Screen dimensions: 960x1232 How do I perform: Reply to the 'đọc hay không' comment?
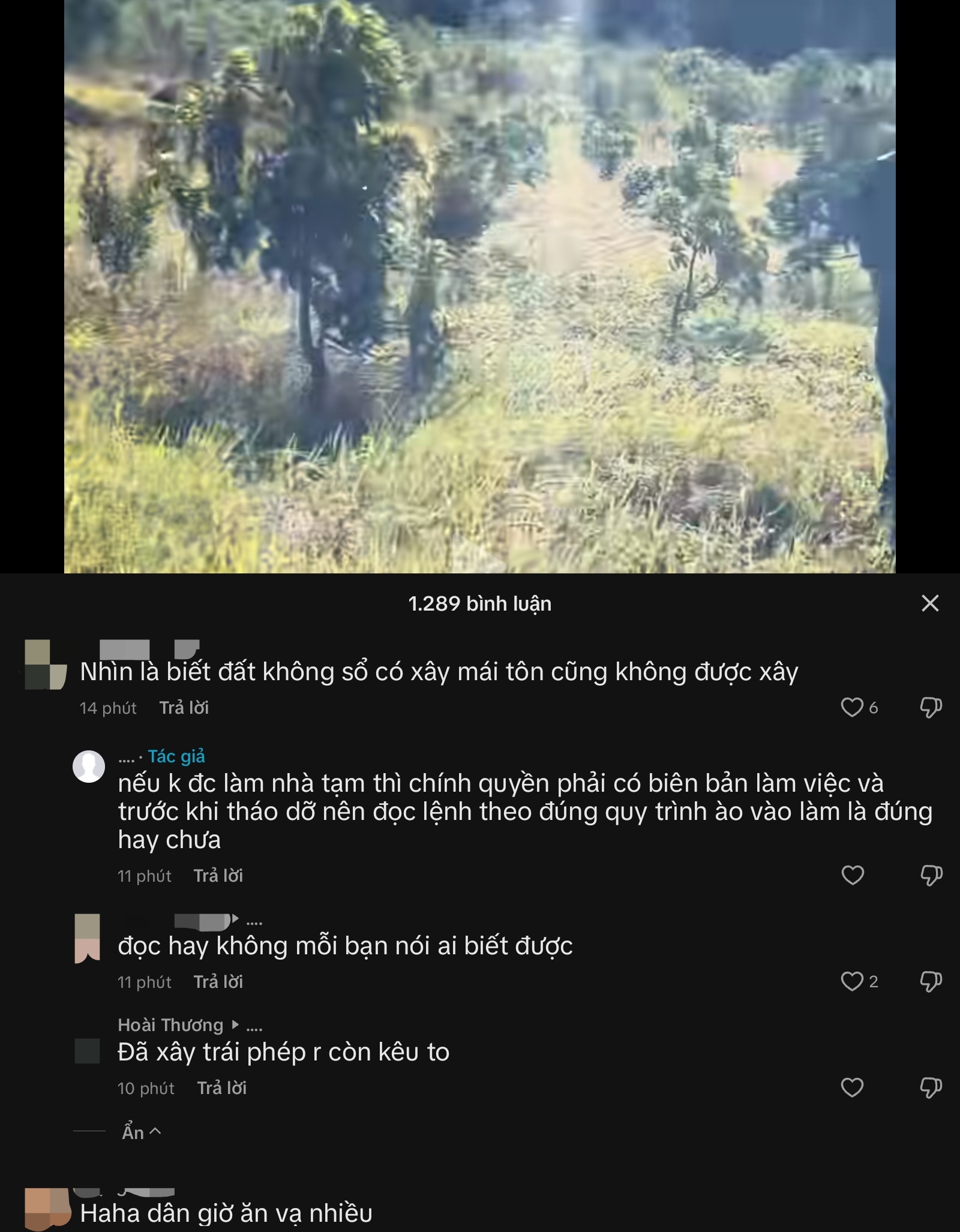coord(218,982)
